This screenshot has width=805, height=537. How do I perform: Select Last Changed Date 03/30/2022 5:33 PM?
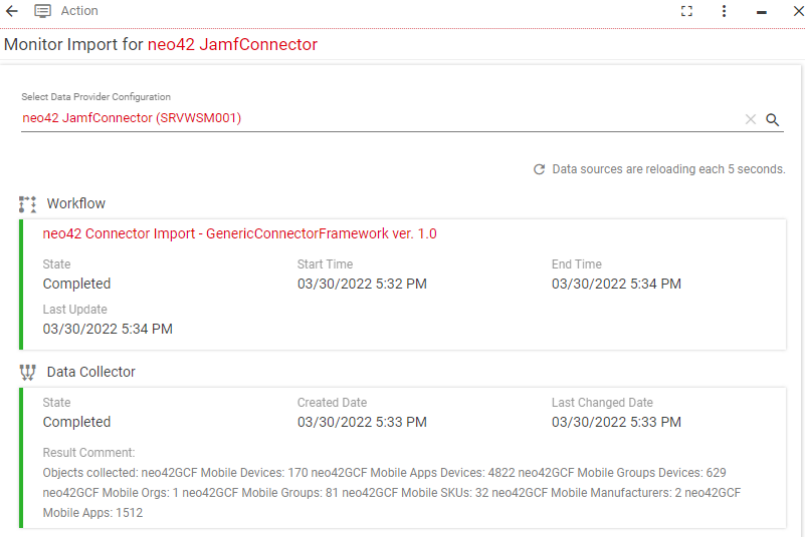point(616,422)
